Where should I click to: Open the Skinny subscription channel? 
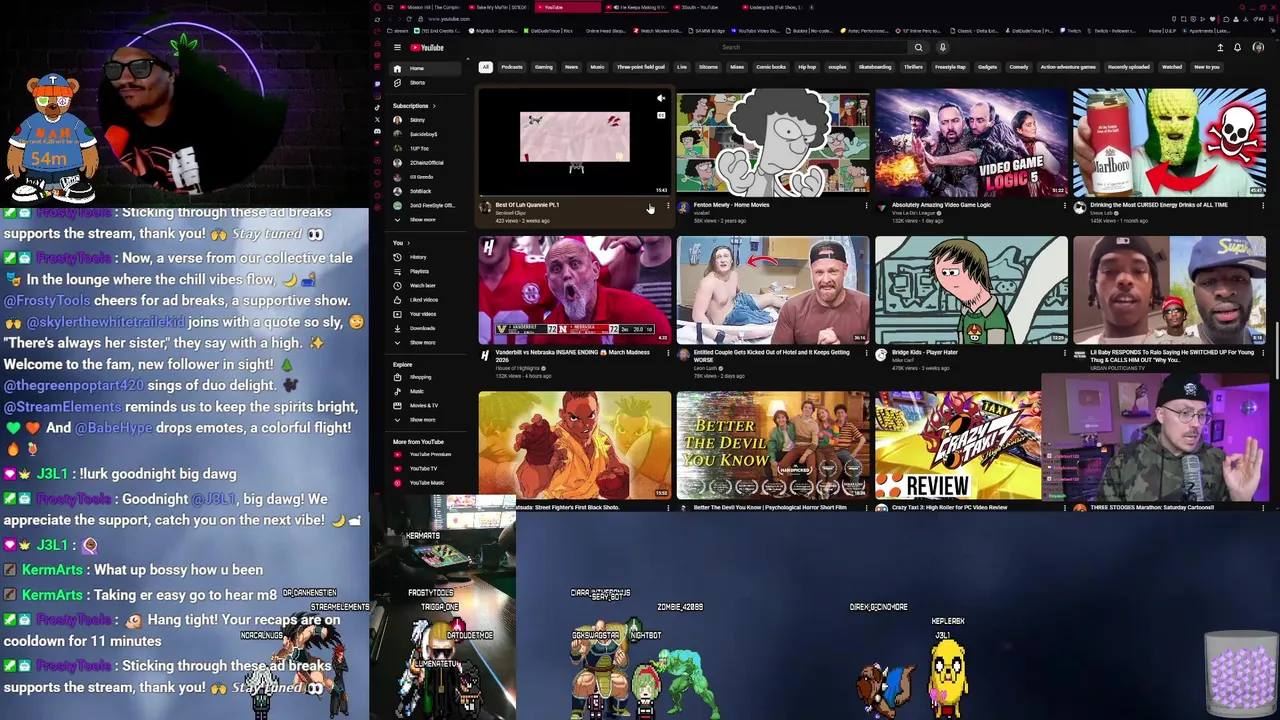[x=426, y=120]
